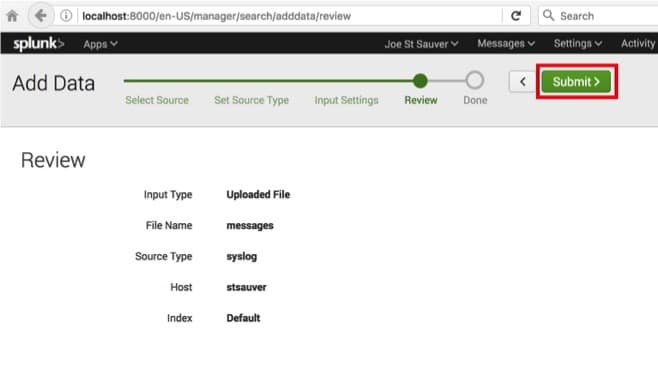Expand the Joe St Sauver user menu
The image size is (658, 366).
pos(421,44)
